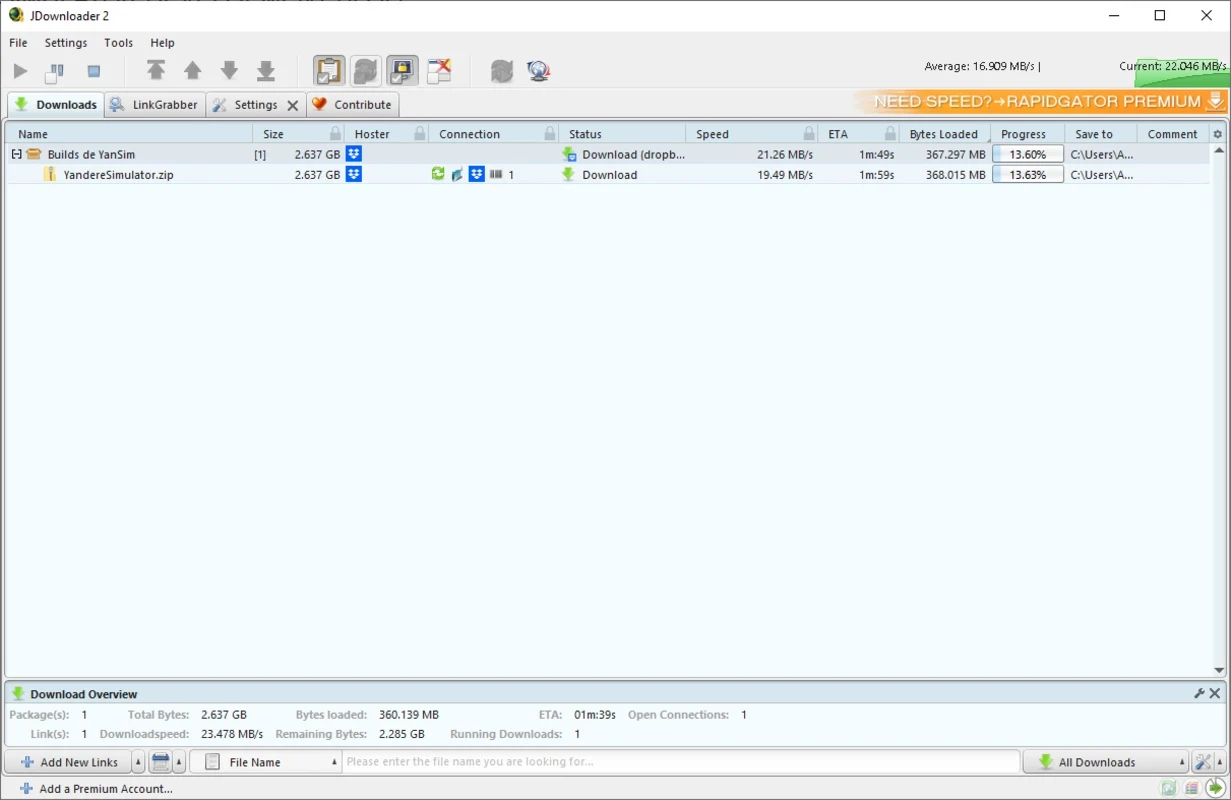Image resolution: width=1231 pixels, height=800 pixels.
Task: Click Dropbox hoster icon in package row
Action: (354, 154)
